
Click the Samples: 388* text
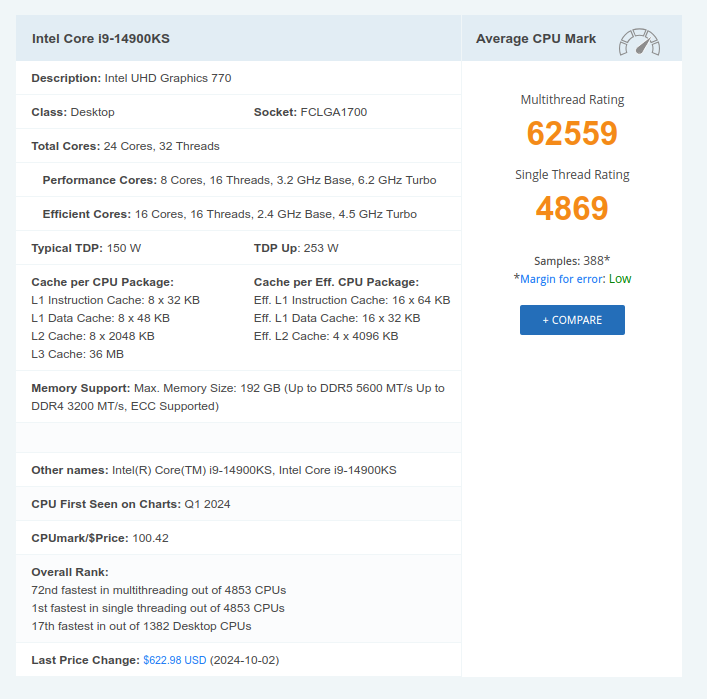(x=572, y=261)
